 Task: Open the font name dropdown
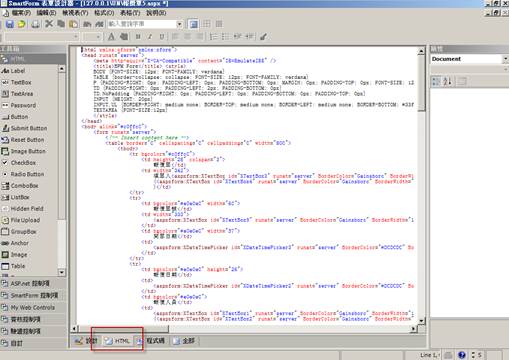[x=76, y=37]
